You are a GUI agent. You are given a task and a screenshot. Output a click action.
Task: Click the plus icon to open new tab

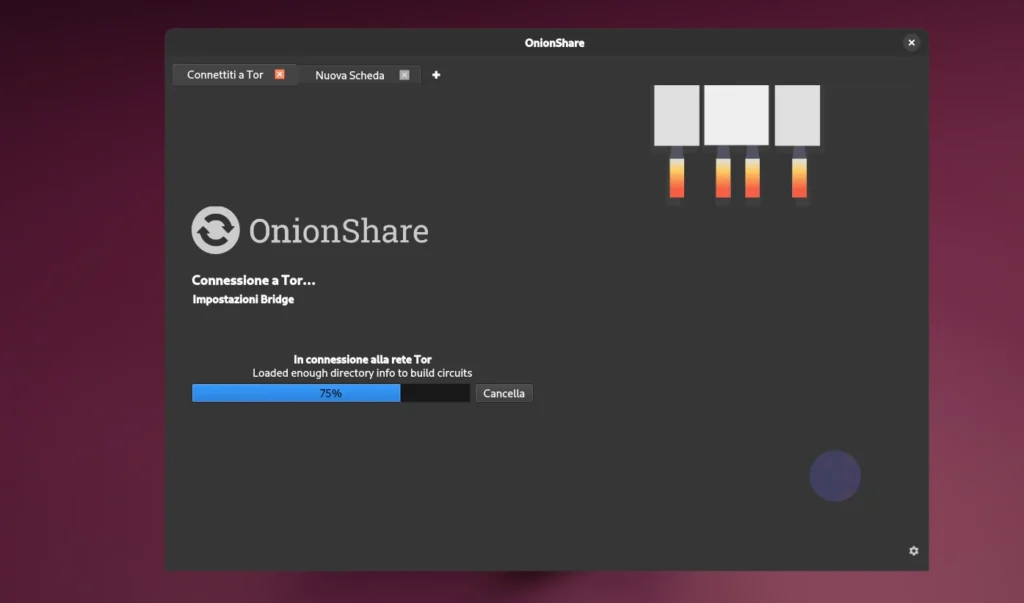pyautogui.click(x=436, y=74)
